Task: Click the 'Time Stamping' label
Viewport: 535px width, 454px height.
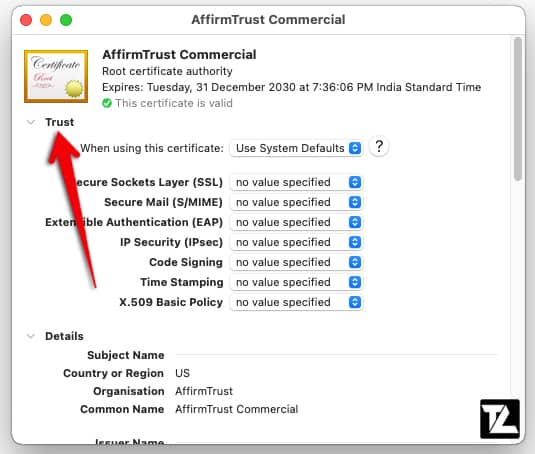Action: pos(182,282)
